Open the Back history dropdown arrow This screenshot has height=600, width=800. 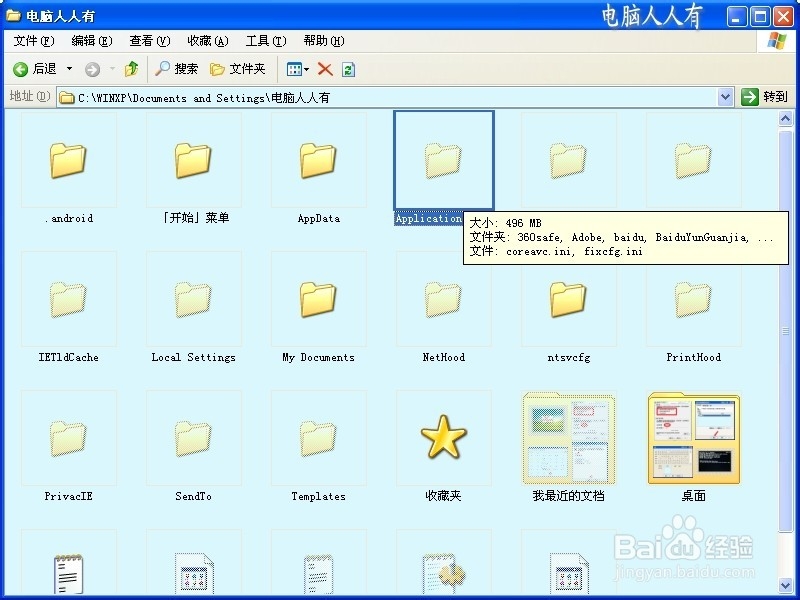coord(69,68)
